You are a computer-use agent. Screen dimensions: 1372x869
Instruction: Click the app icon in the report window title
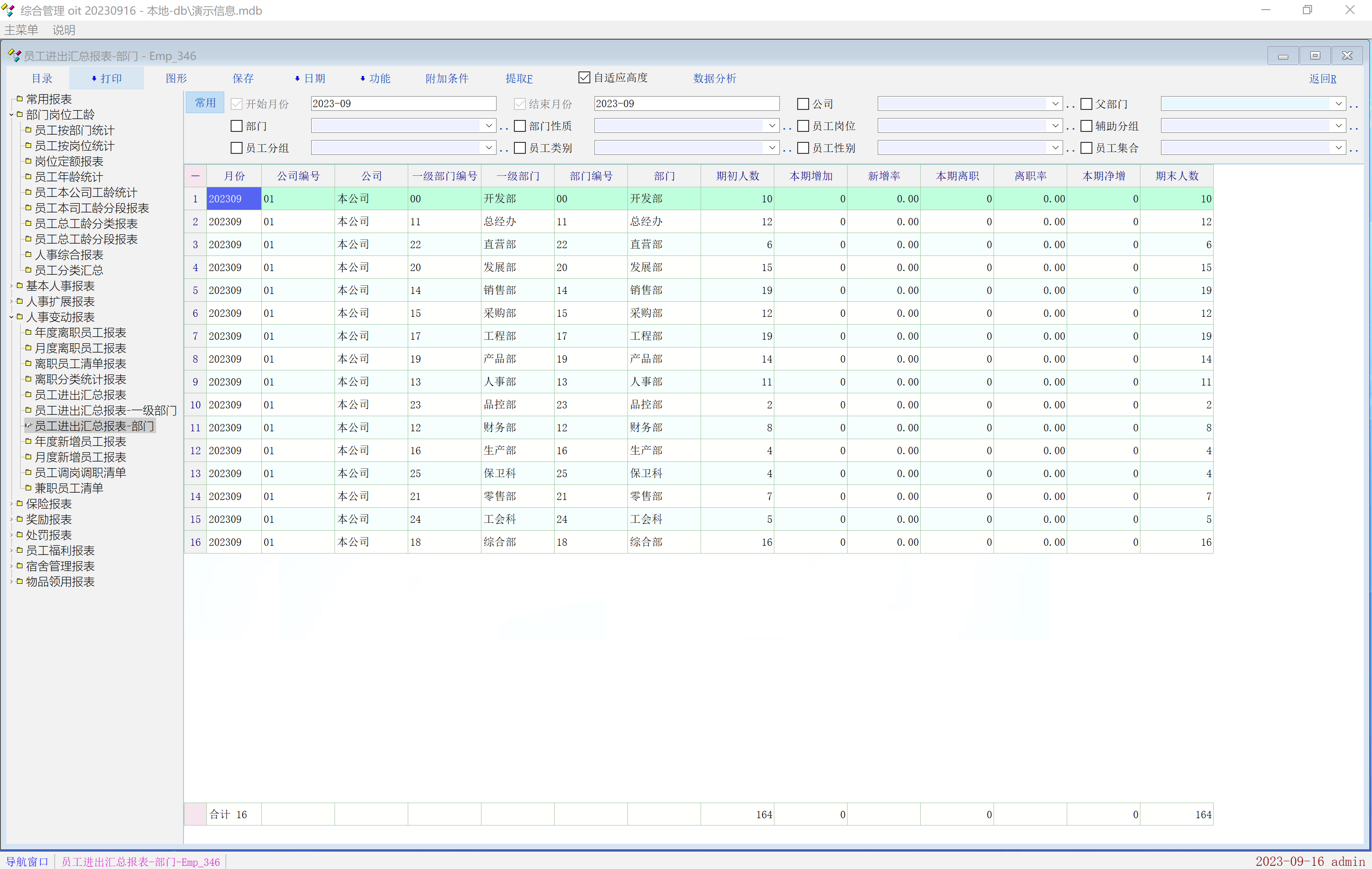[14, 55]
